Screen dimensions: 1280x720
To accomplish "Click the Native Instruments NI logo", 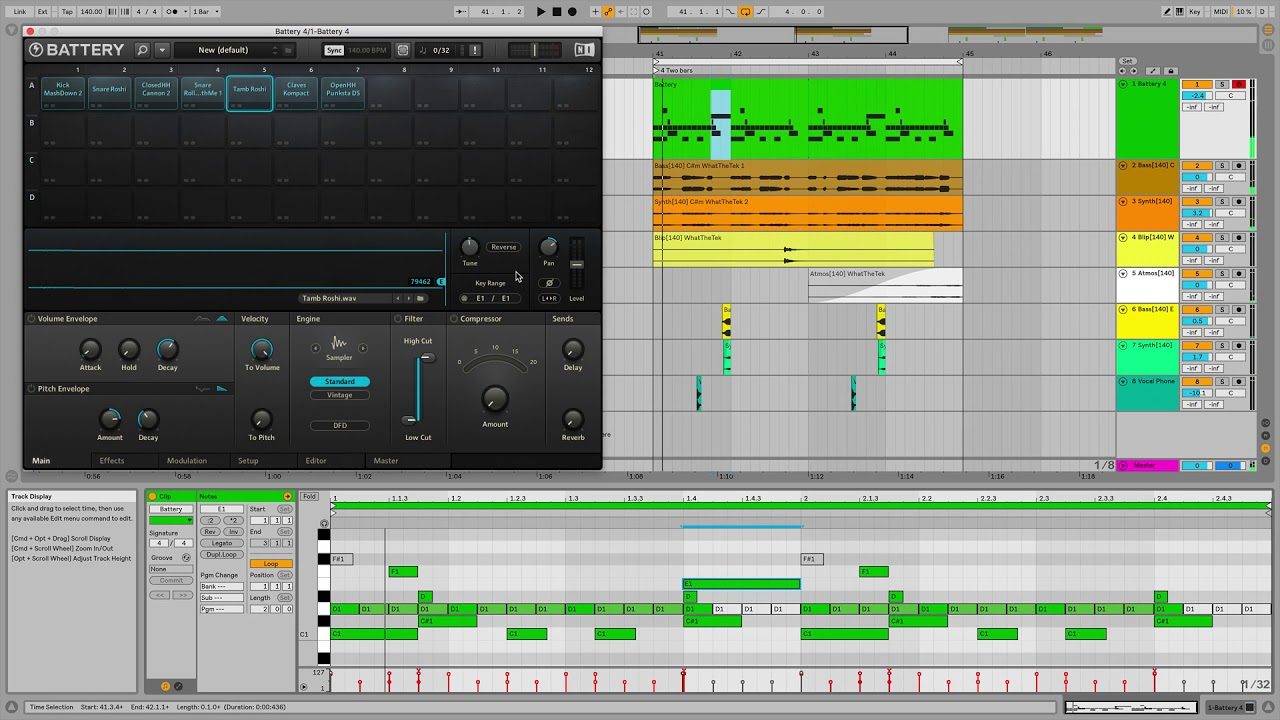I will 584,50.
